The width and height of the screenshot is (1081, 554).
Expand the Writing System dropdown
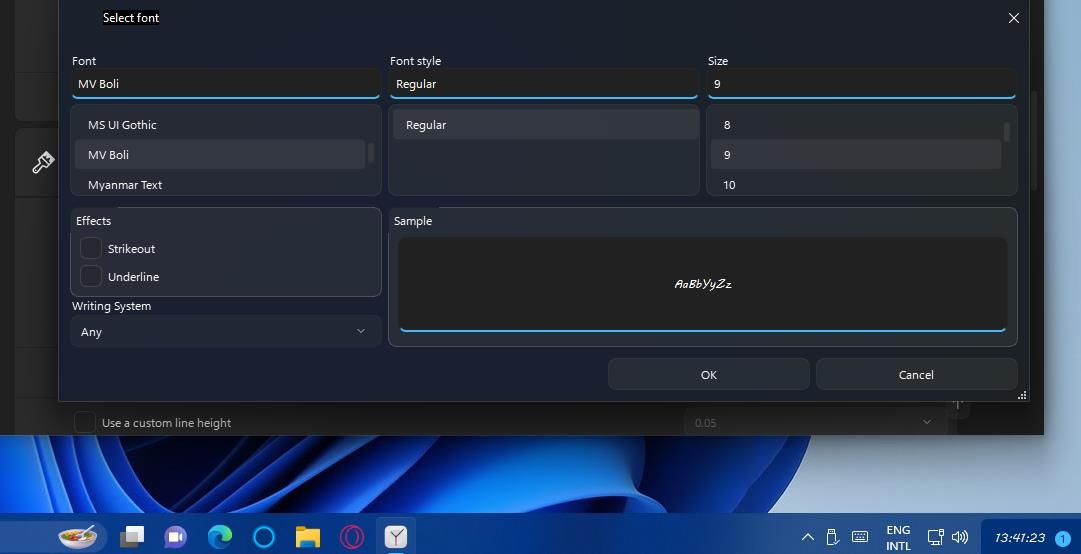[225, 332]
